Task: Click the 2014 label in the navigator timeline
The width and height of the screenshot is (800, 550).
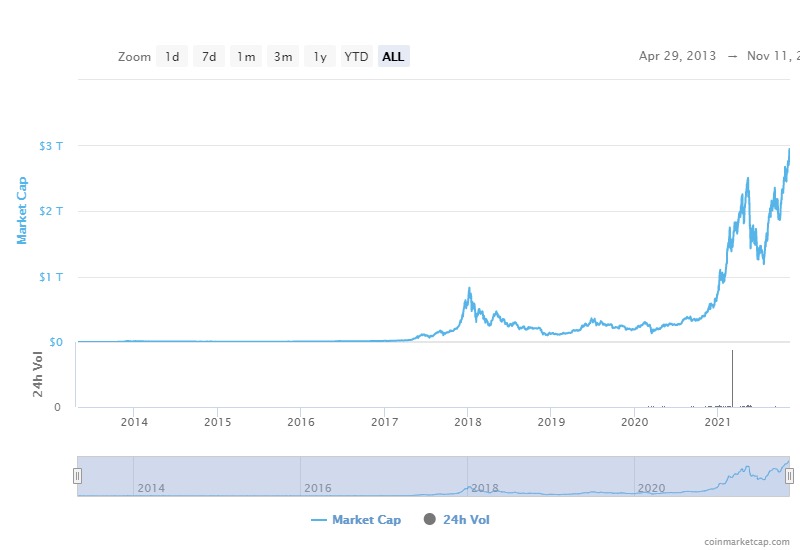Action: click(x=151, y=488)
